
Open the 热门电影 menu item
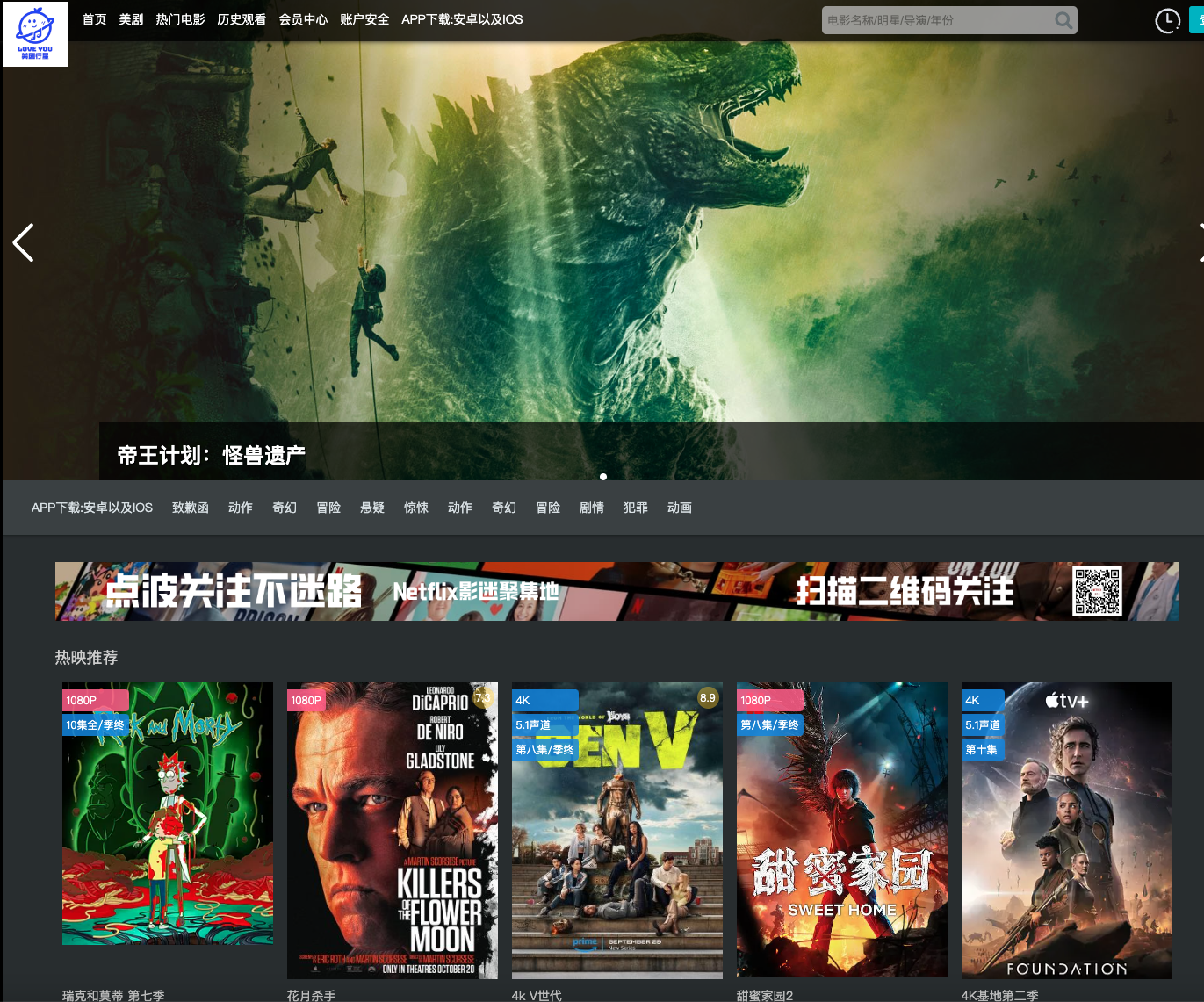pos(180,19)
